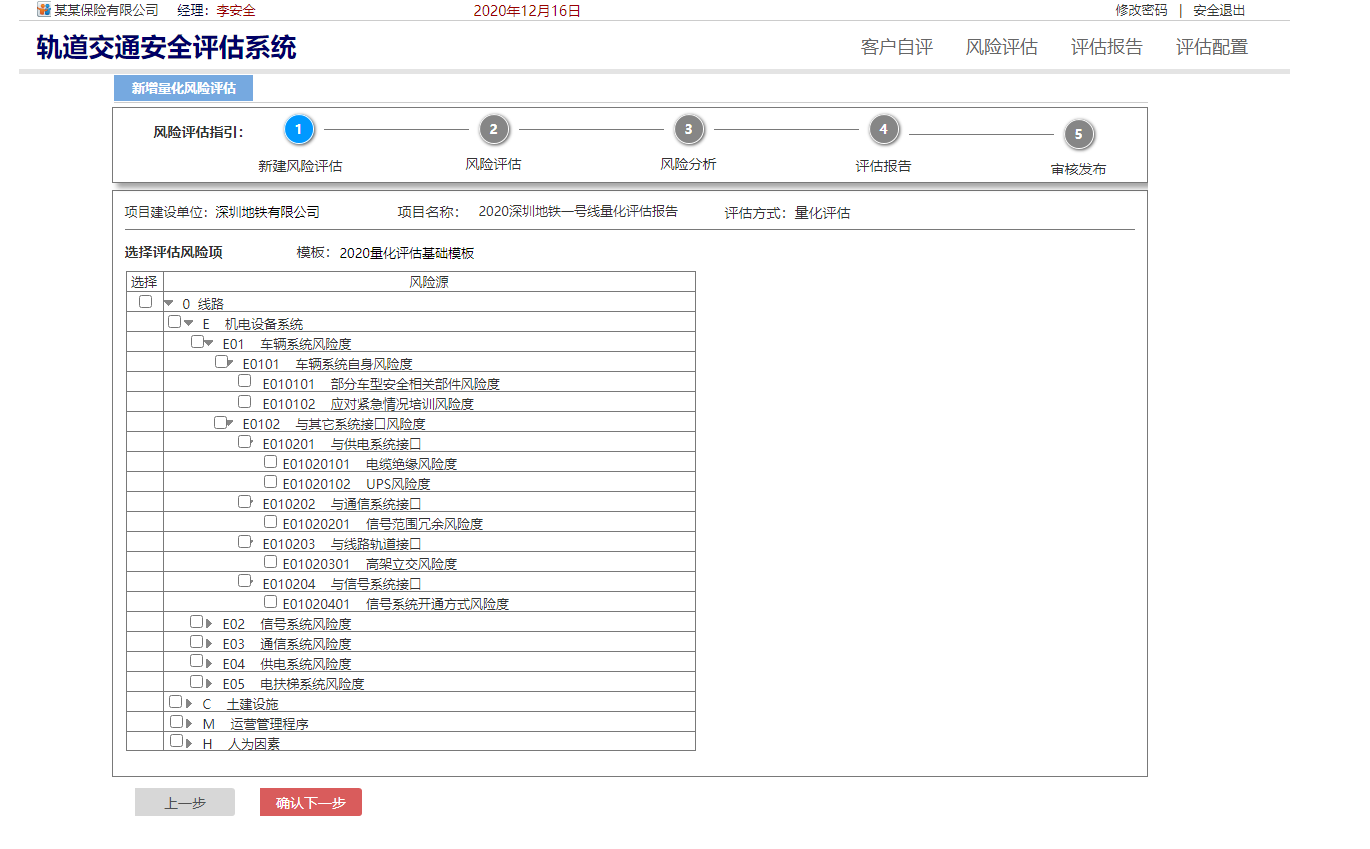This screenshot has height=849, width=1370.
Task: Click the step 5 审核发布 circle
Action: point(1078,134)
